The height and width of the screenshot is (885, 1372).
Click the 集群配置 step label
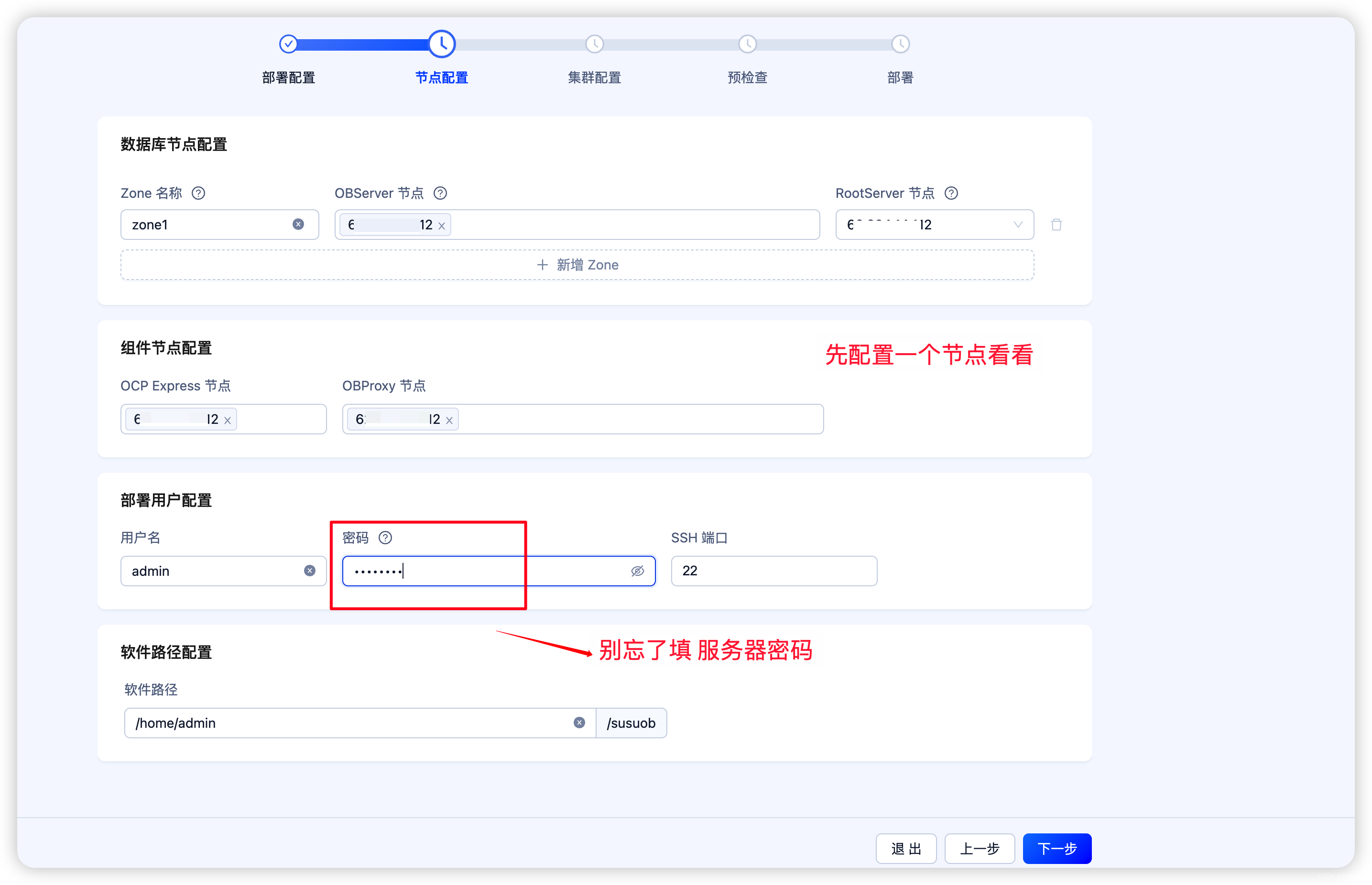(594, 77)
